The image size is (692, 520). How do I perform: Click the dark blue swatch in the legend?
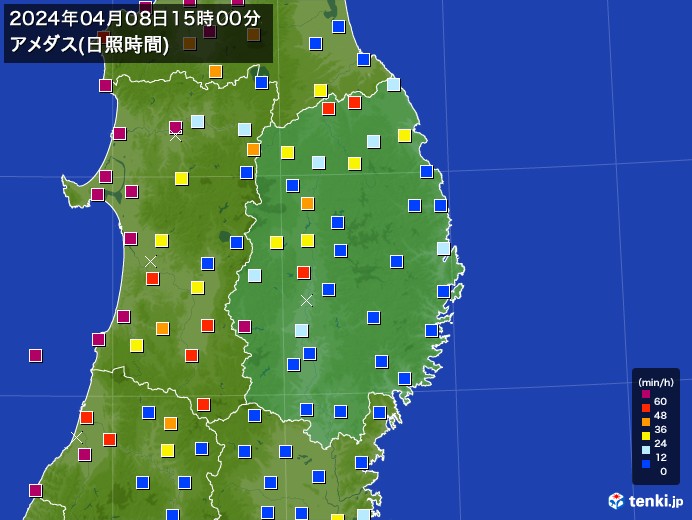click(646, 464)
